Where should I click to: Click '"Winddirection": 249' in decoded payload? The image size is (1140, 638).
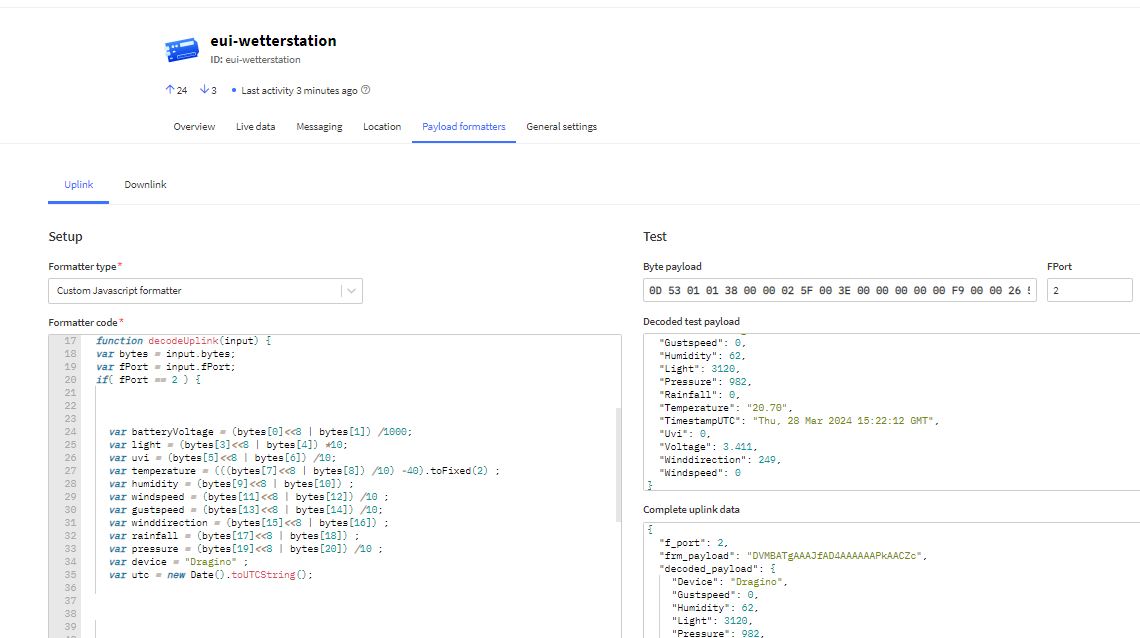pos(720,460)
